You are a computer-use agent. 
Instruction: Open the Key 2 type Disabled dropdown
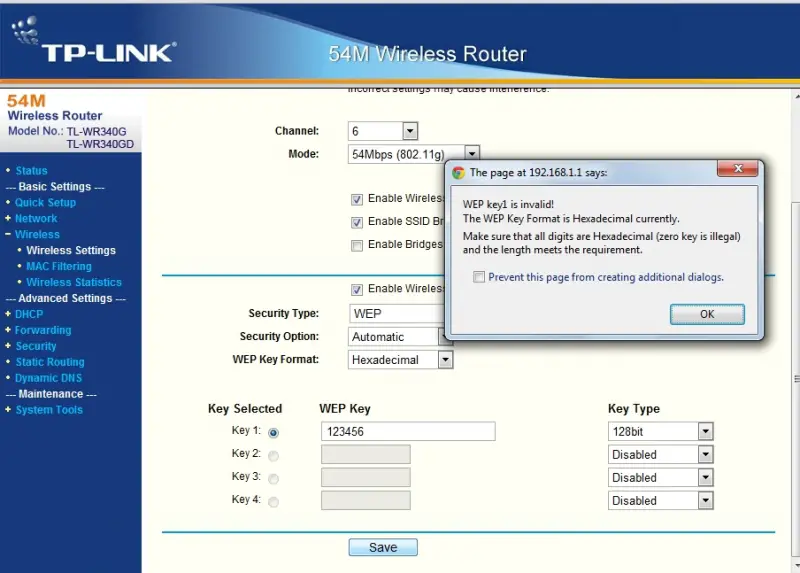(660, 455)
